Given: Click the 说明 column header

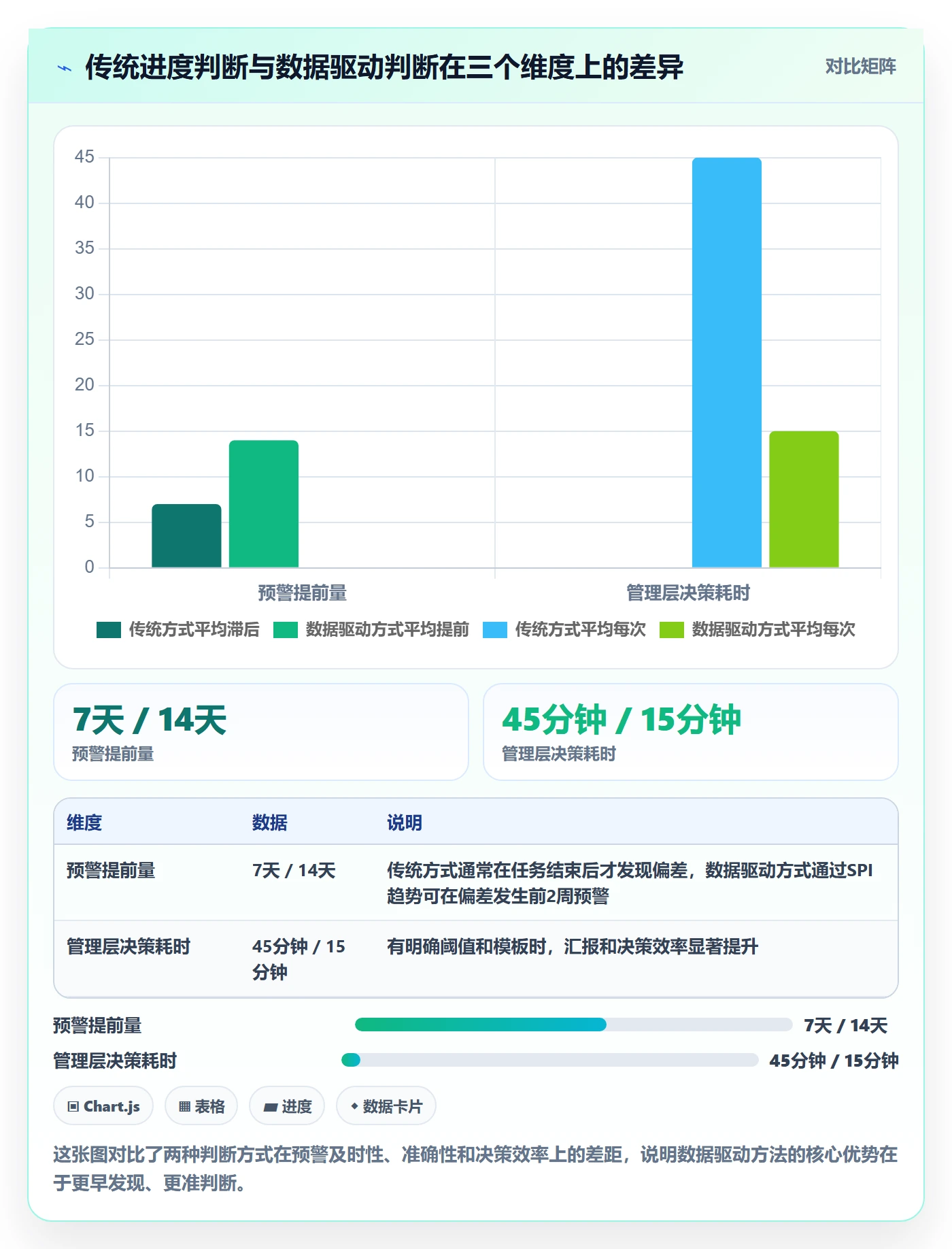Looking at the screenshot, I should click(405, 822).
